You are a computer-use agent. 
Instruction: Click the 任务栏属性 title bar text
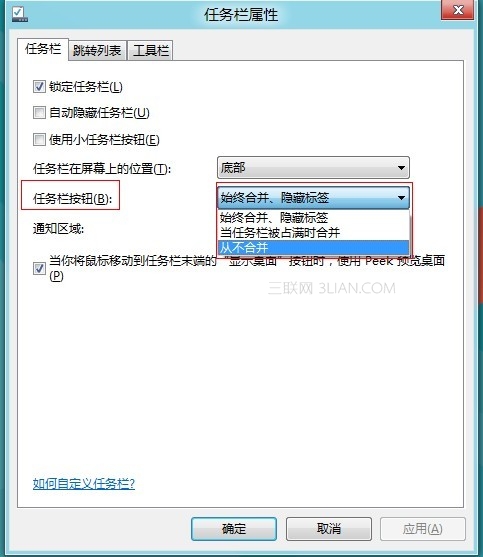(241, 15)
